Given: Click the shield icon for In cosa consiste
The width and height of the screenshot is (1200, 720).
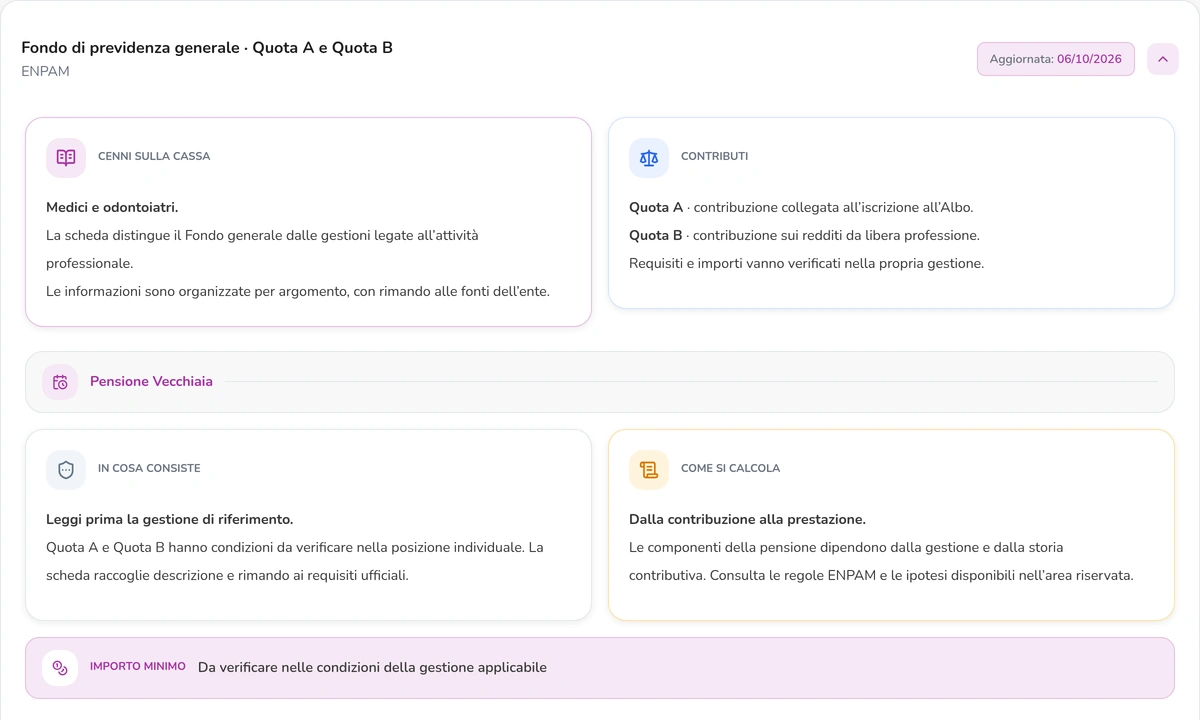Looking at the screenshot, I should pyautogui.click(x=66, y=469).
